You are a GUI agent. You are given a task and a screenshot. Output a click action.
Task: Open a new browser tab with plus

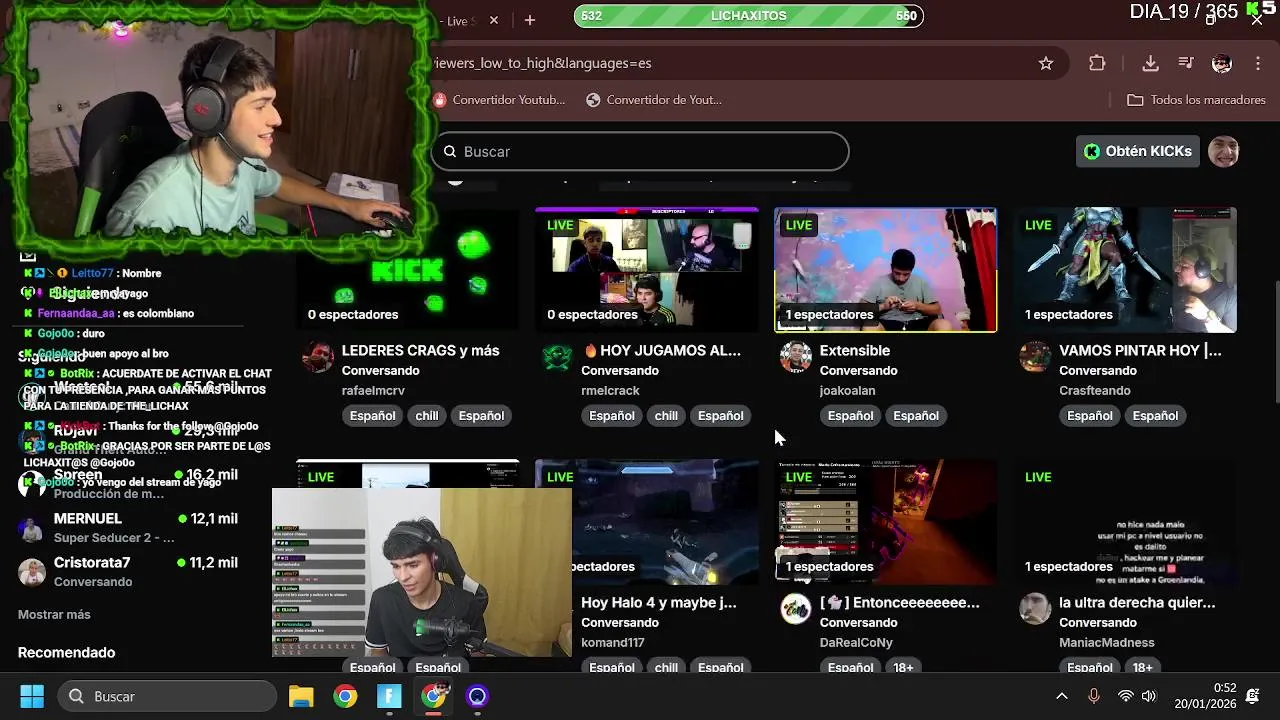[530, 20]
